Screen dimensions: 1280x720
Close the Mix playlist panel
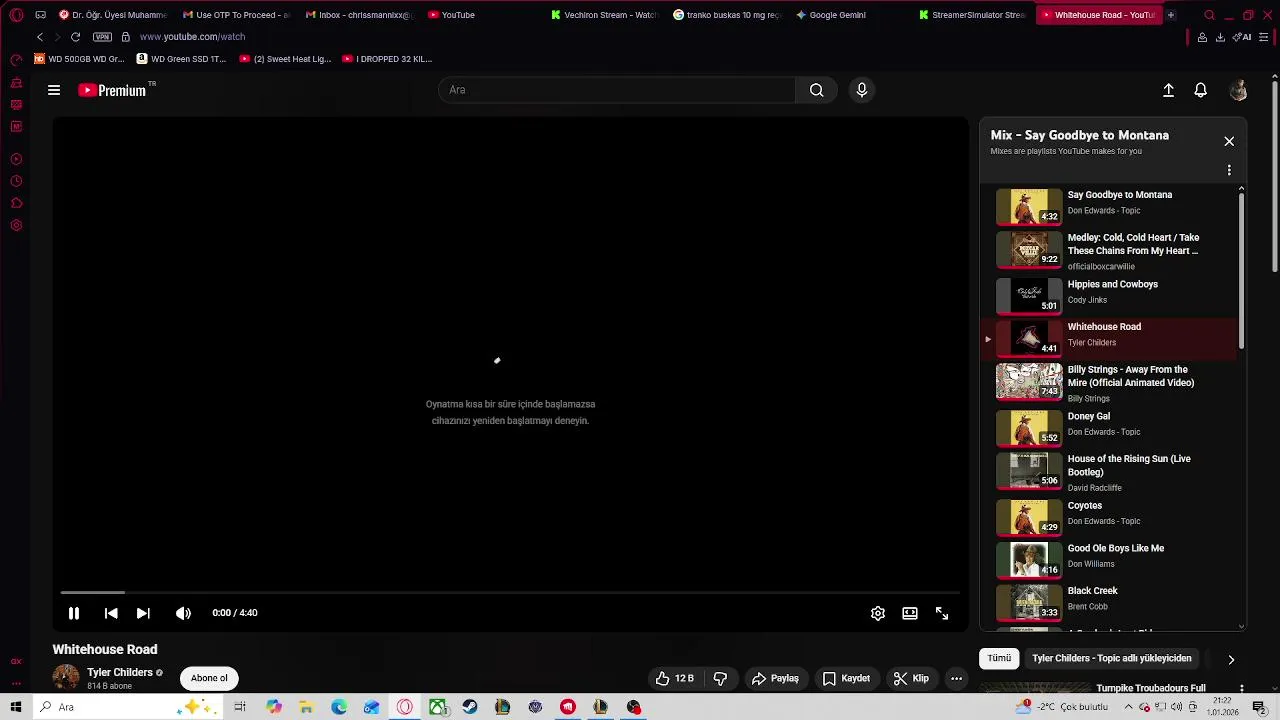(1229, 141)
